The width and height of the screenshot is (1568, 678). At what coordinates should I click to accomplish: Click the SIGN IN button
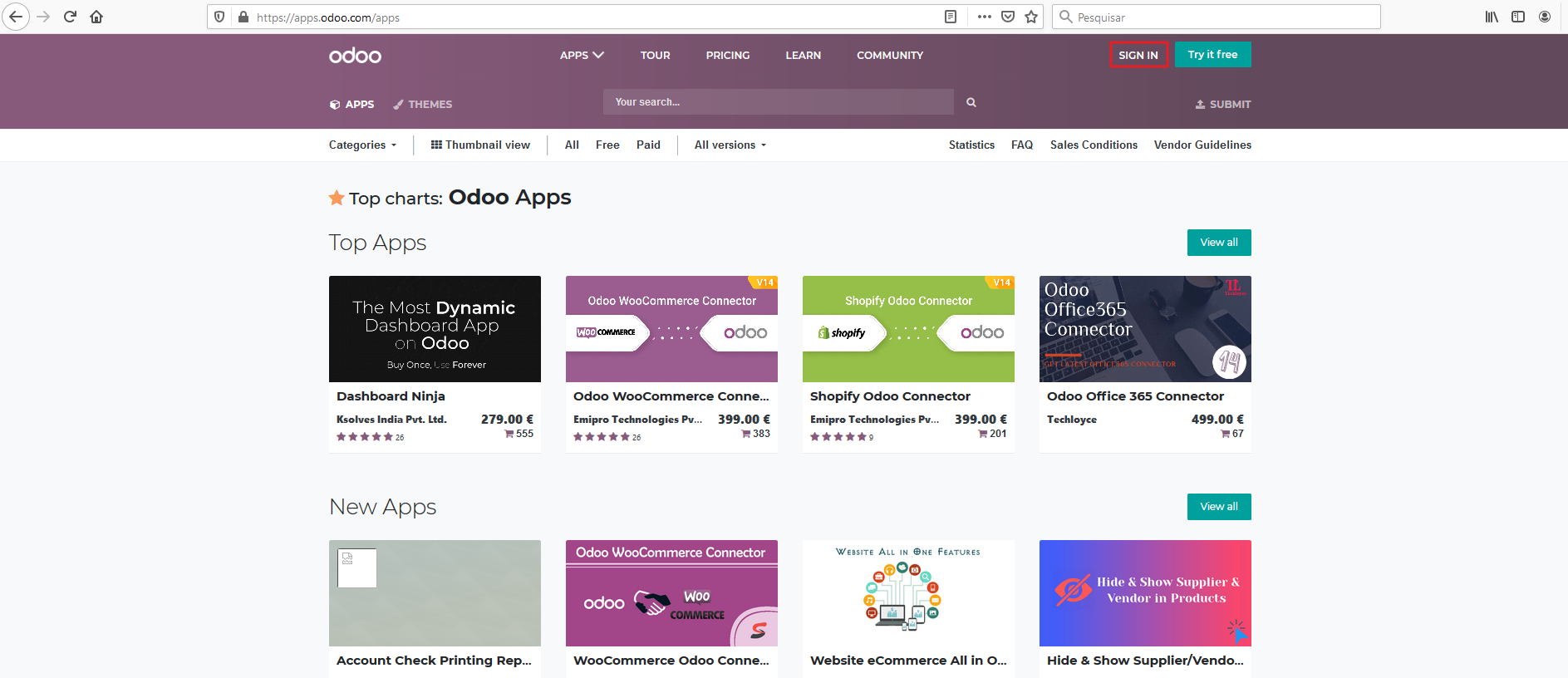pyautogui.click(x=1138, y=55)
